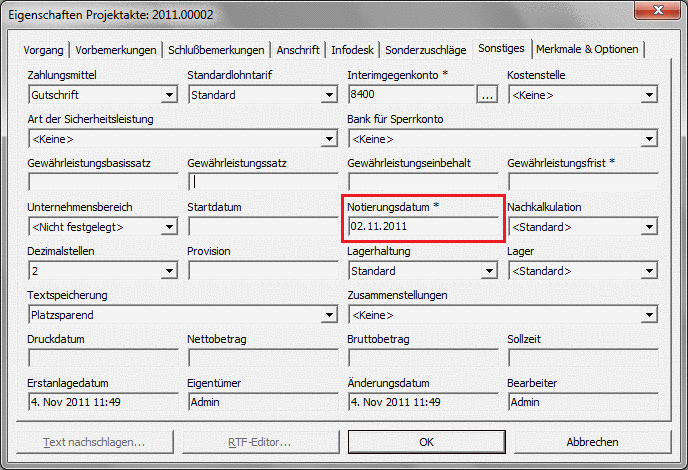Screen dimensions: 688x470
Task: Click the Text nachschlagen button
Action: (94, 442)
